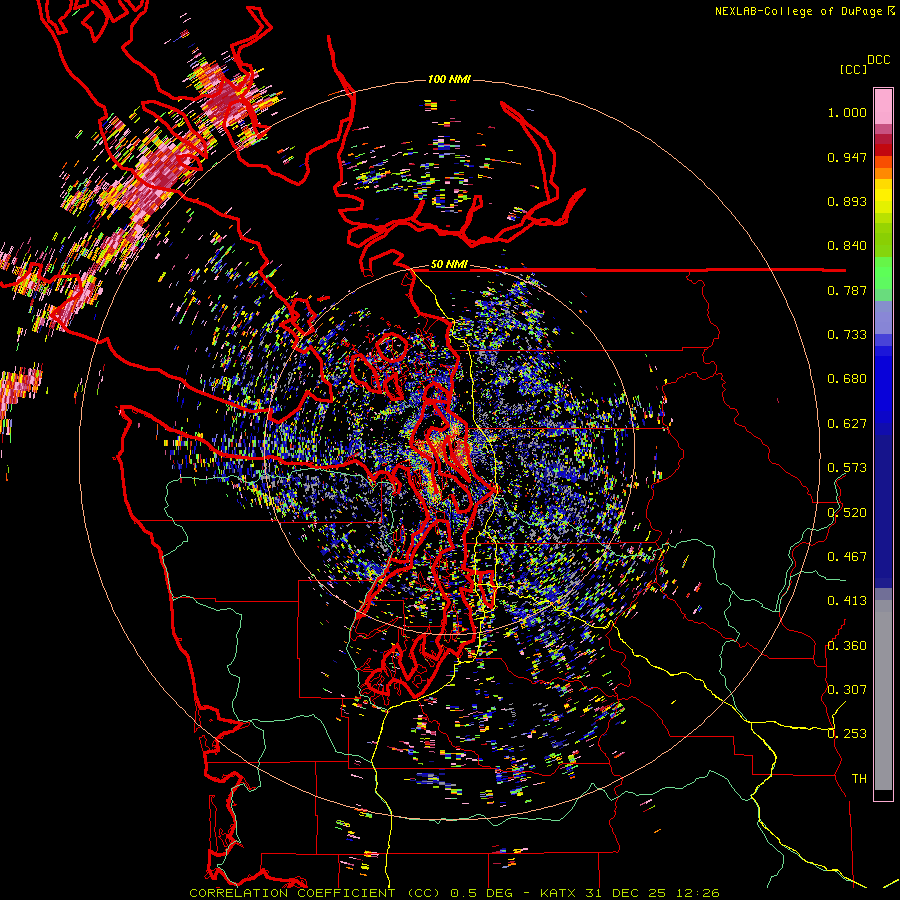Click the 0.253 scale value
The height and width of the screenshot is (900, 900).
coord(847,734)
